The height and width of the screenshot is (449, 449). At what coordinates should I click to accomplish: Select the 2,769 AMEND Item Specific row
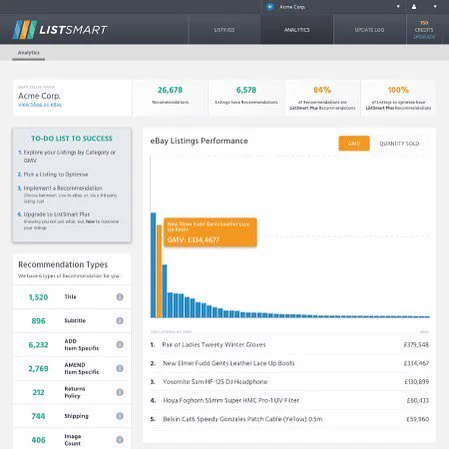pyautogui.click(x=72, y=368)
